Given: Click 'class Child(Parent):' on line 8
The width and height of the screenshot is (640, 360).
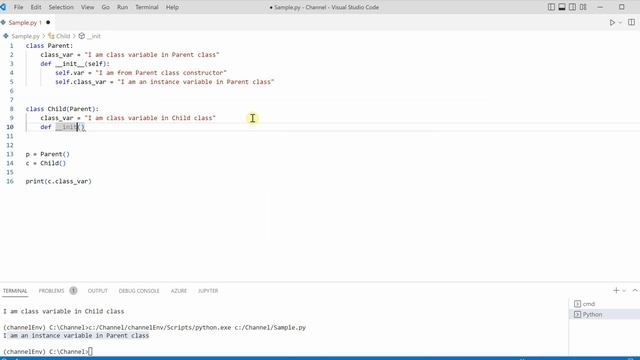Looking at the screenshot, I should click(62, 109).
